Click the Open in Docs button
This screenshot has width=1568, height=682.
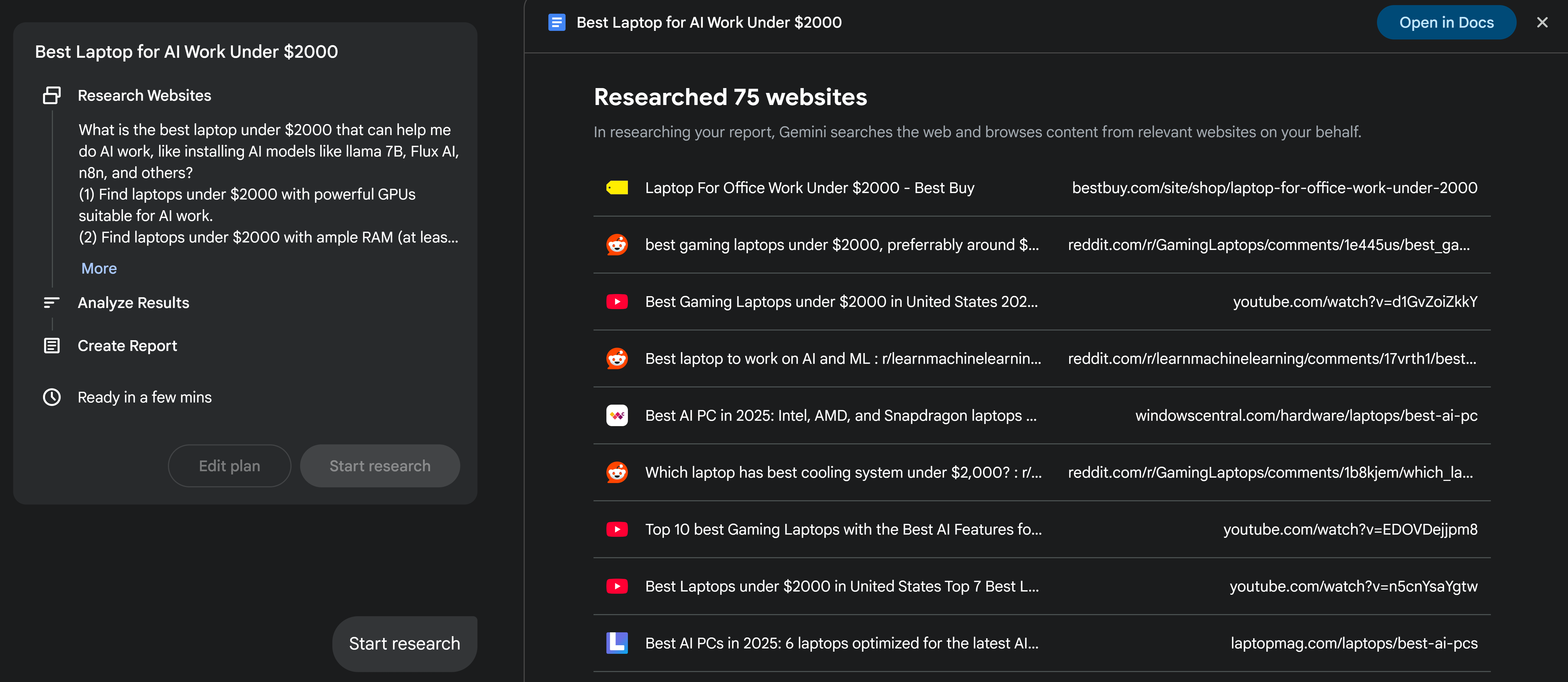1446,23
